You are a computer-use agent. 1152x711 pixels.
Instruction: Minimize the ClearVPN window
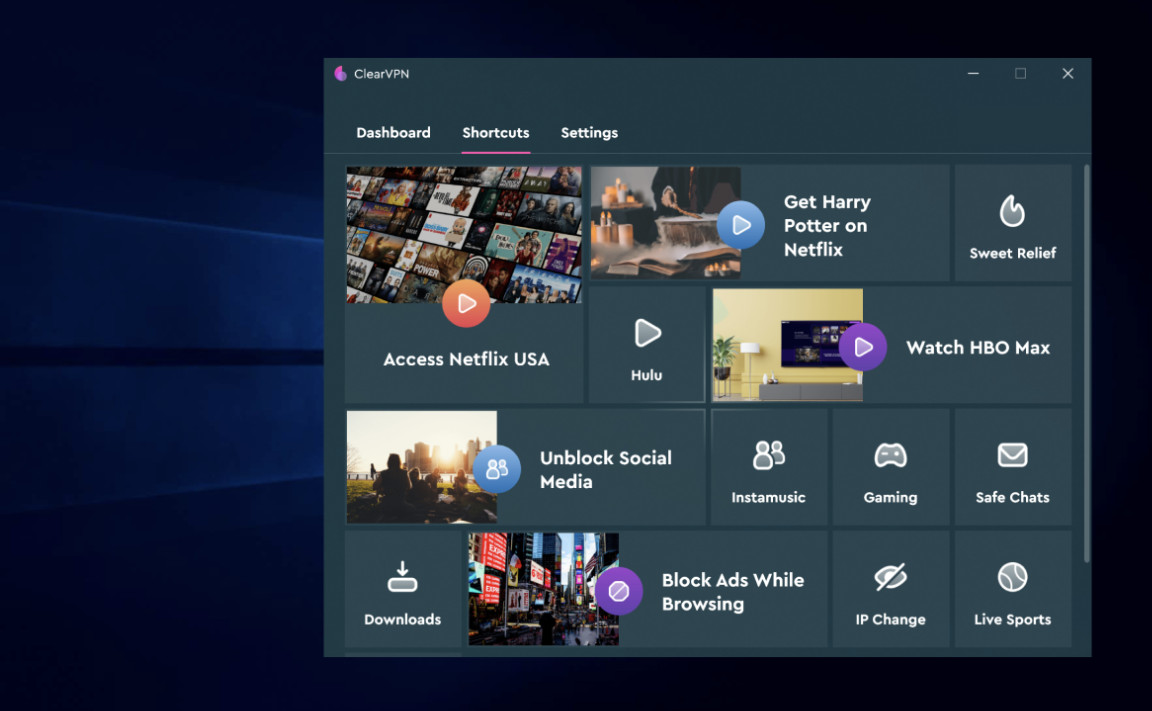tap(973, 73)
